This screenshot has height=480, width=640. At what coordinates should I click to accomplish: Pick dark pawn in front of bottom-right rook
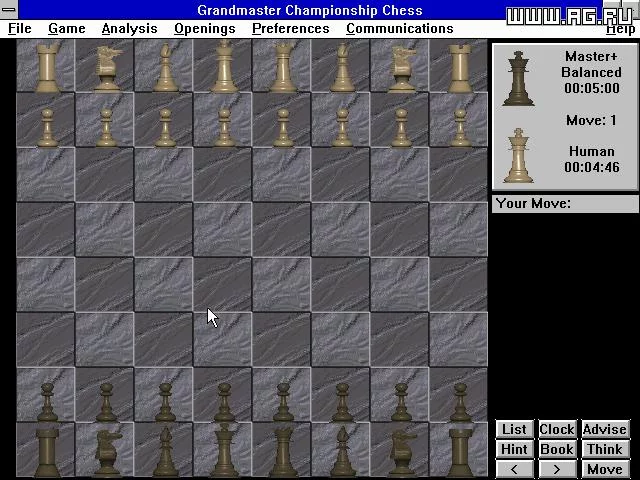pyautogui.click(x=460, y=402)
